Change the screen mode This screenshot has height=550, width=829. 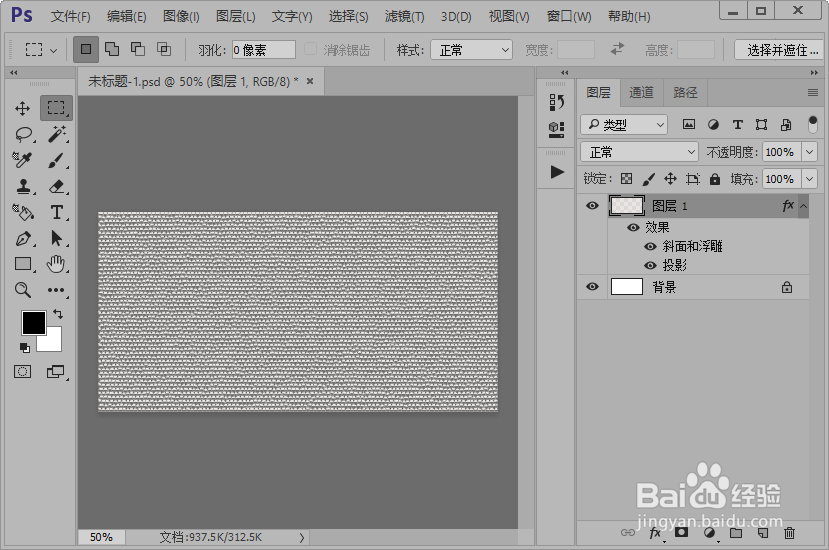(x=56, y=372)
